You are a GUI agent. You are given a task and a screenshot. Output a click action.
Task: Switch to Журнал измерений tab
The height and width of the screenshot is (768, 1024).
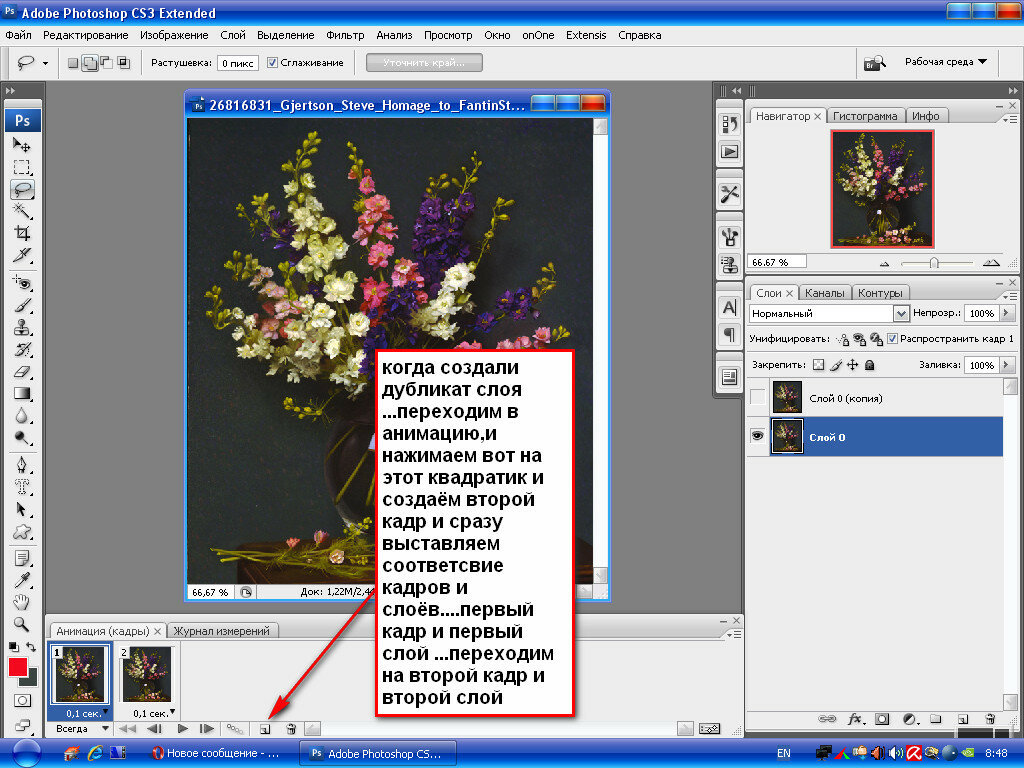(221, 631)
